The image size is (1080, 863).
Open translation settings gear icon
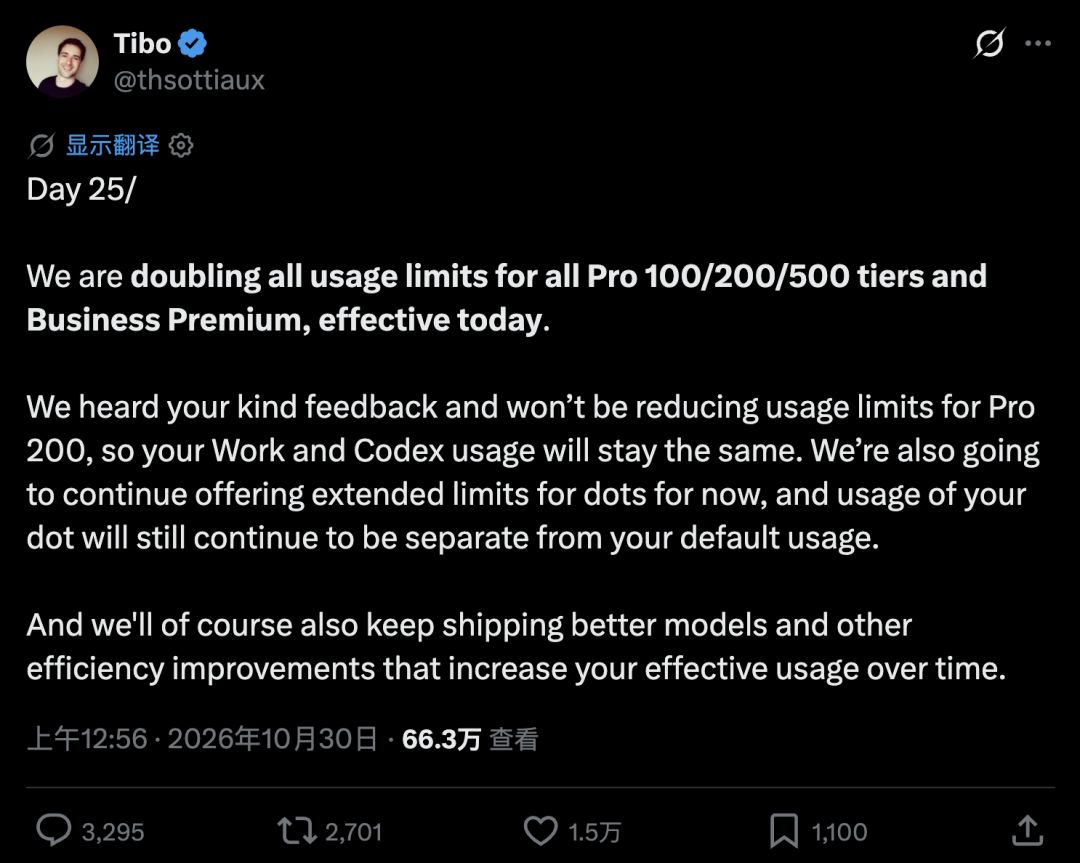(x=181, y=145)
